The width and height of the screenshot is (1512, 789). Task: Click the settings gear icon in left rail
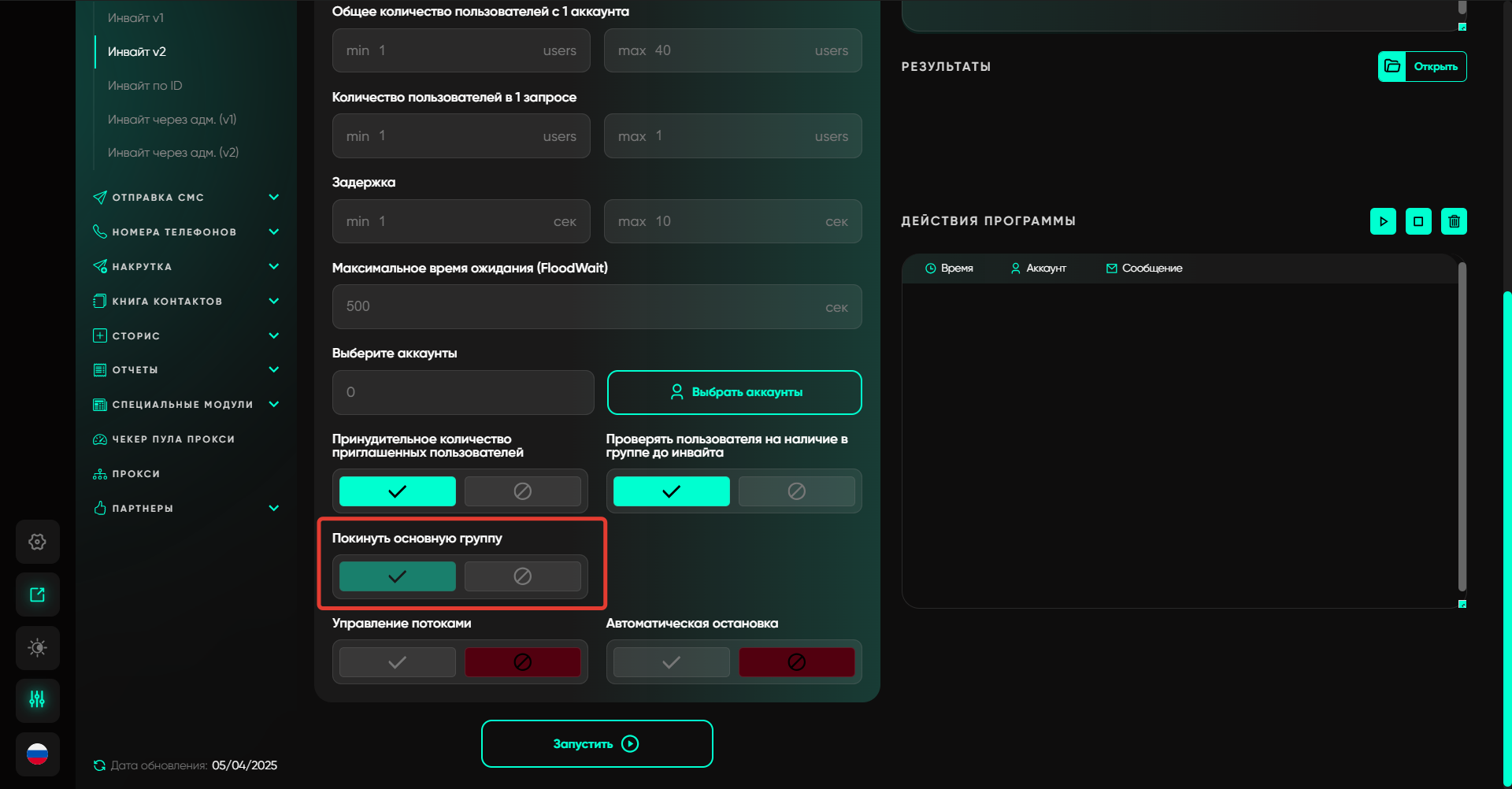[37, 542]
